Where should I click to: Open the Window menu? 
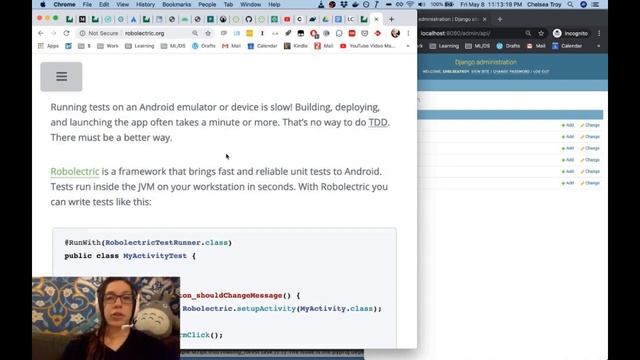pyautogui.click(x=250, y=4)
